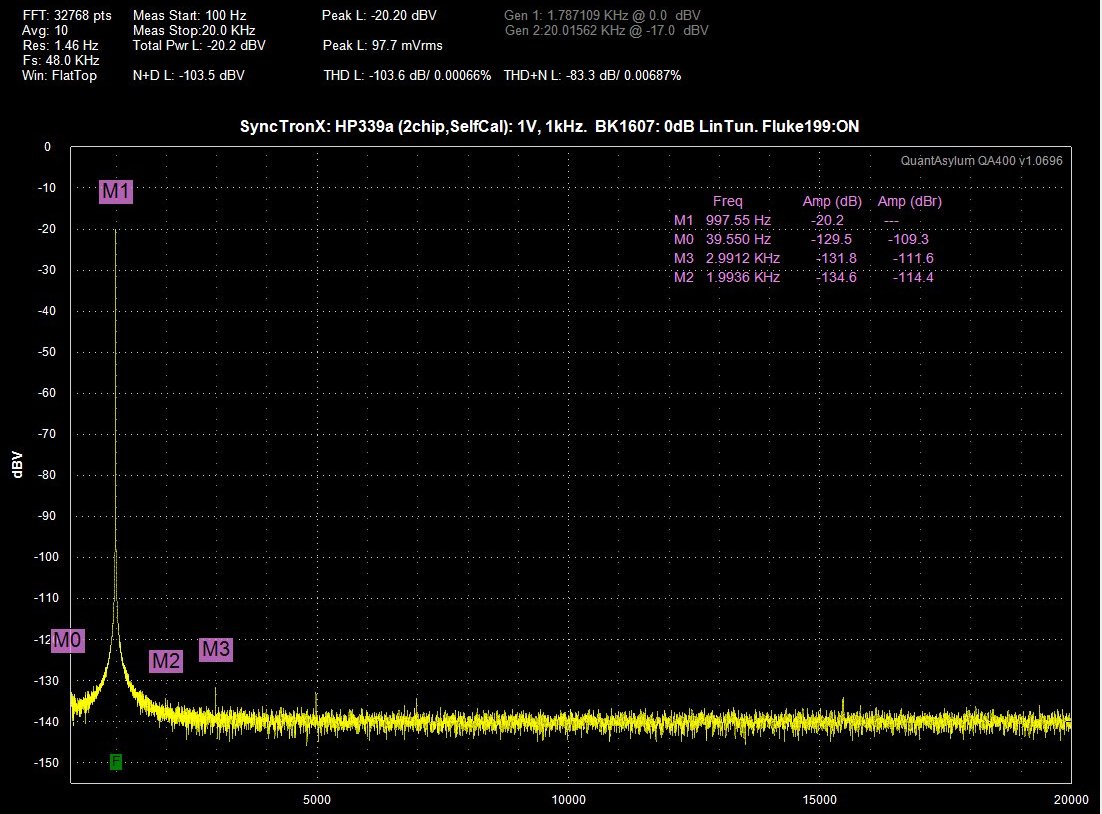Click M3 amplitude -131.8 in table
This screenshot has width=1102, height=814.
pyautogui.click(x=836, y=259)
